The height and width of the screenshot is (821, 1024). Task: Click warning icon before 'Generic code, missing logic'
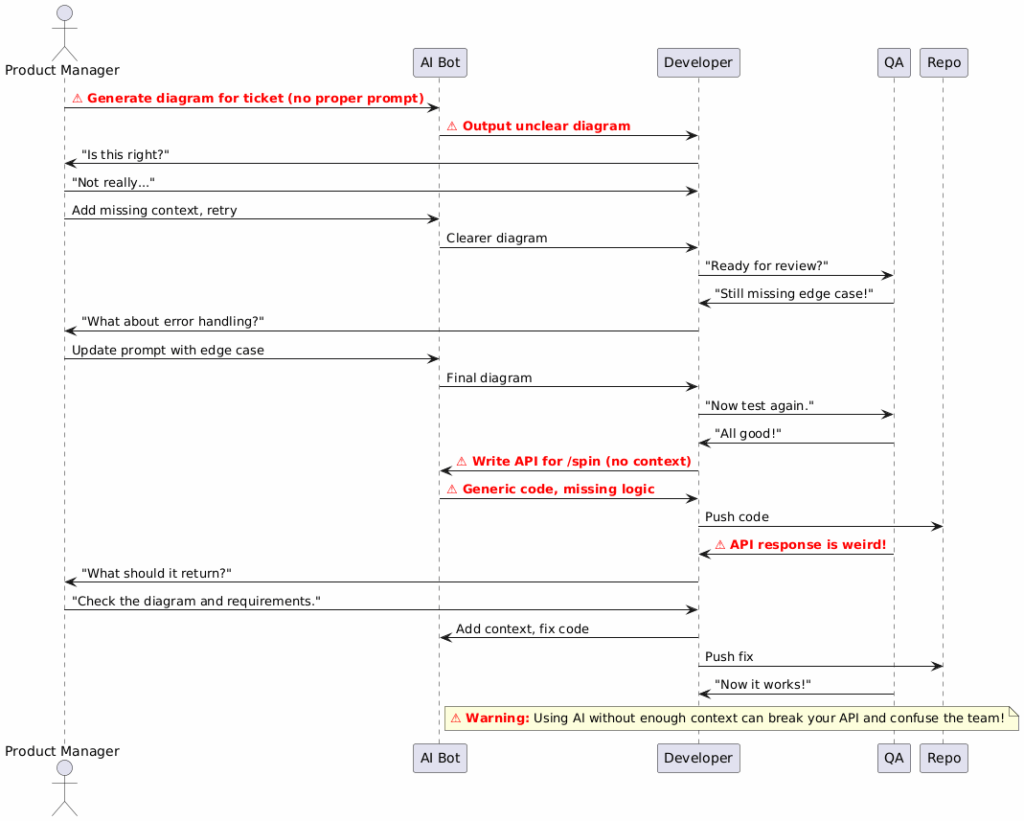pyautogui.click(x=452, y=489)
